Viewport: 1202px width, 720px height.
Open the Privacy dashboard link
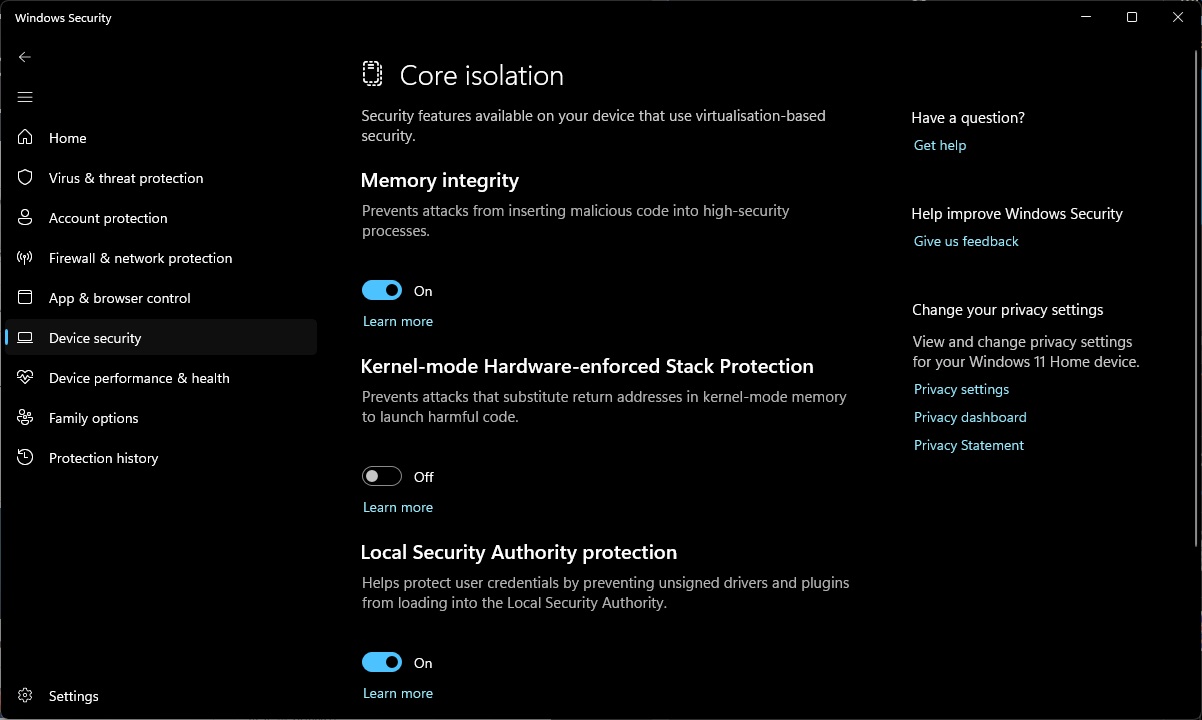(970, 417)
